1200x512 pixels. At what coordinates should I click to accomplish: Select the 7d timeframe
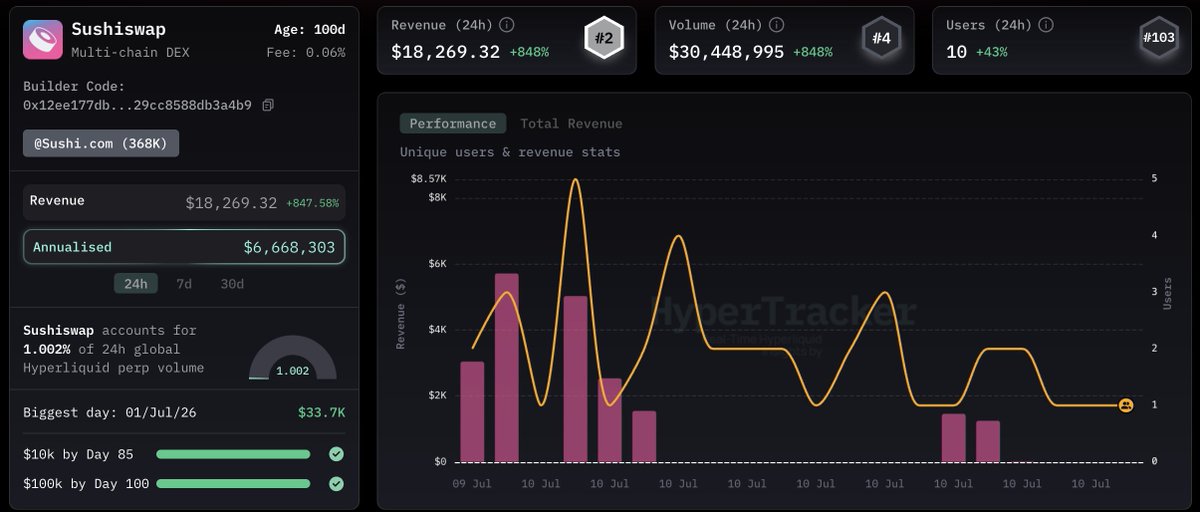(x=184, y=283)
